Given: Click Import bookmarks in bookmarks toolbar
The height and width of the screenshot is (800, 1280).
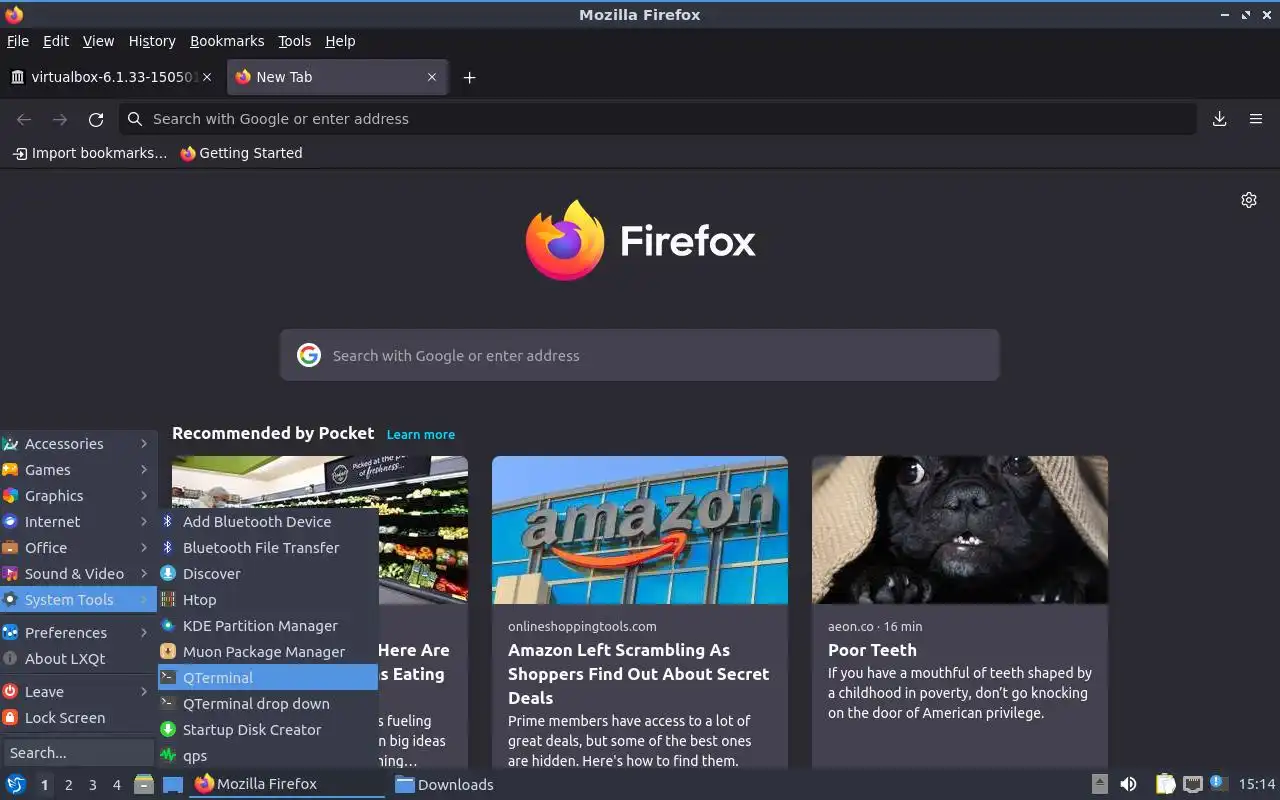Looking at the screenshot, I should (x=90, y=153).
